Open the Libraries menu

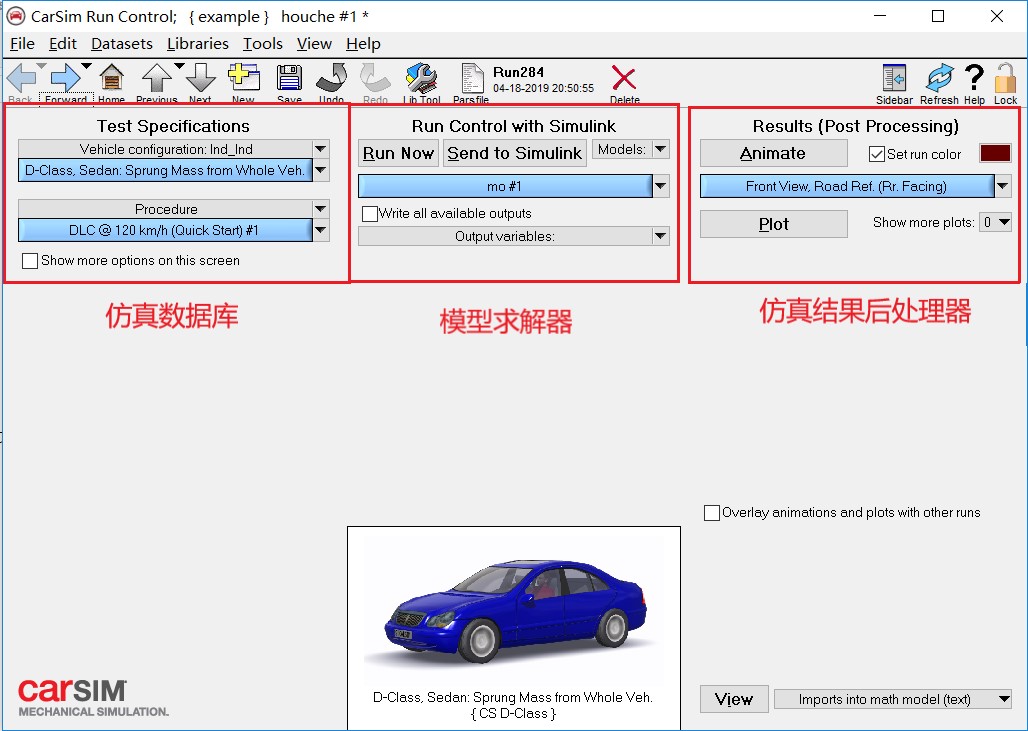pyautogui.click(x=197, y=44)
